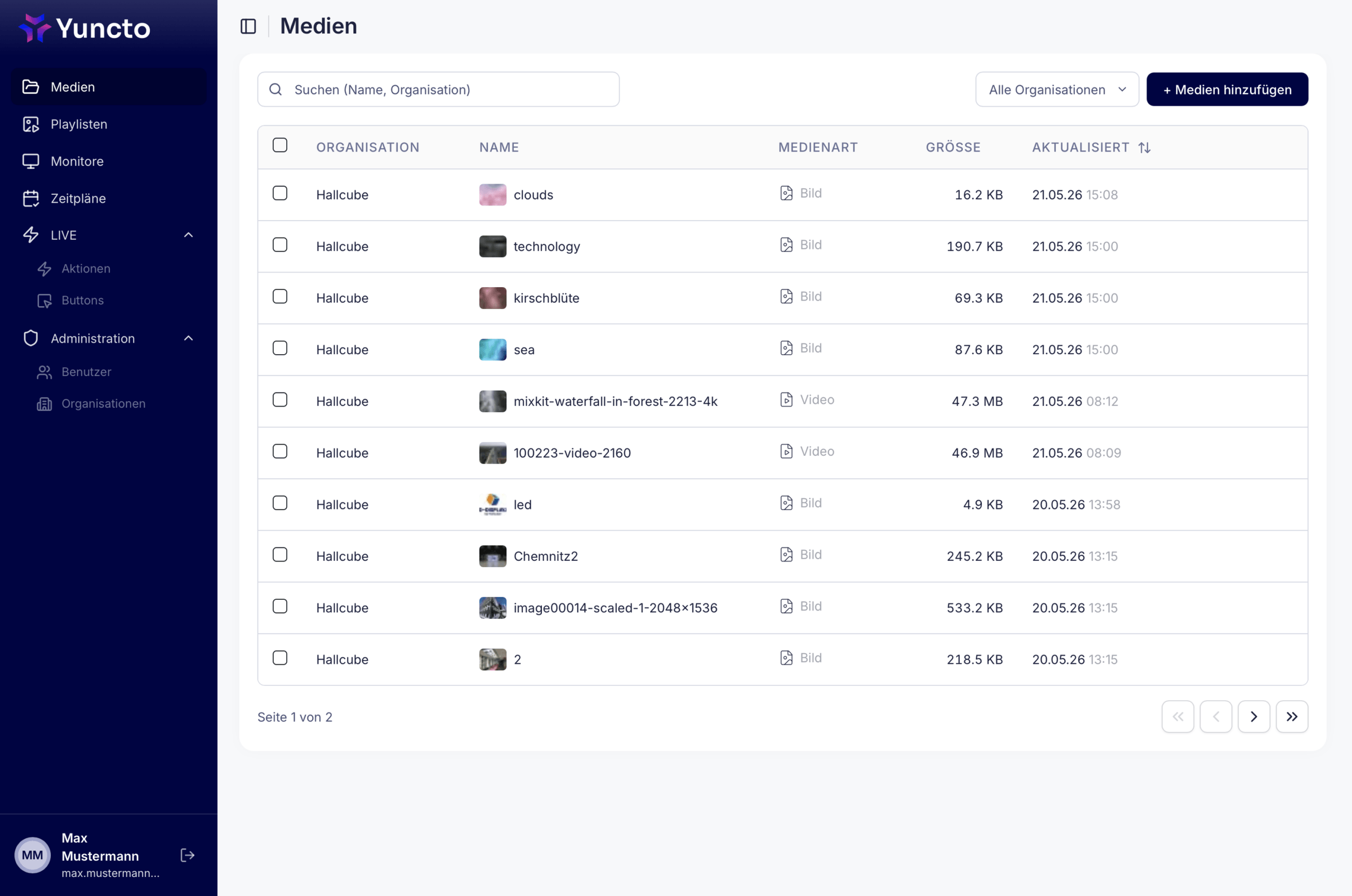Click the Medien hinzufügen button
1352x896 pixels.
click(x=1227, y=90)
